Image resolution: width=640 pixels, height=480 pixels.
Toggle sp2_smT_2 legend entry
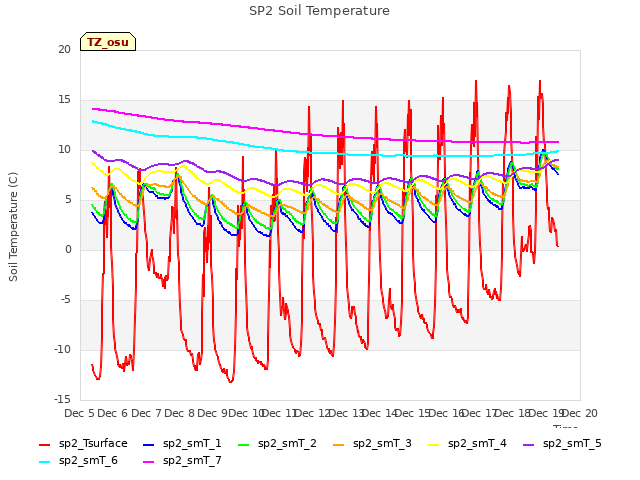278,443
